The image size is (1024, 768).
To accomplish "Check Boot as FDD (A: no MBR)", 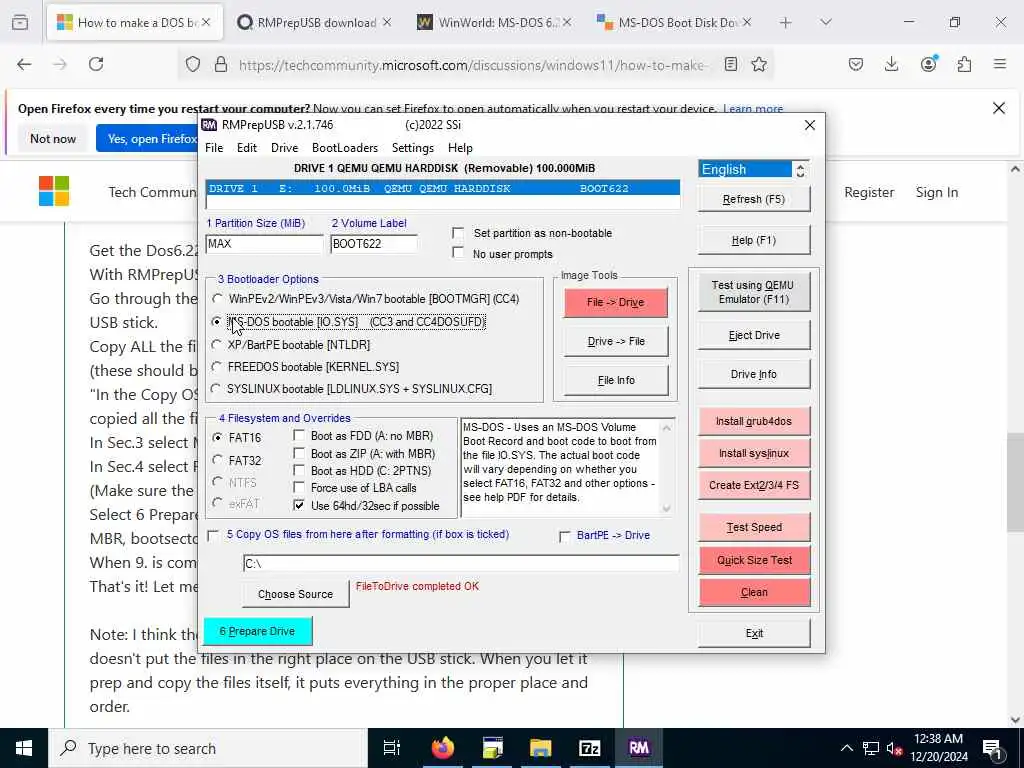I will (x=299, y=436).
